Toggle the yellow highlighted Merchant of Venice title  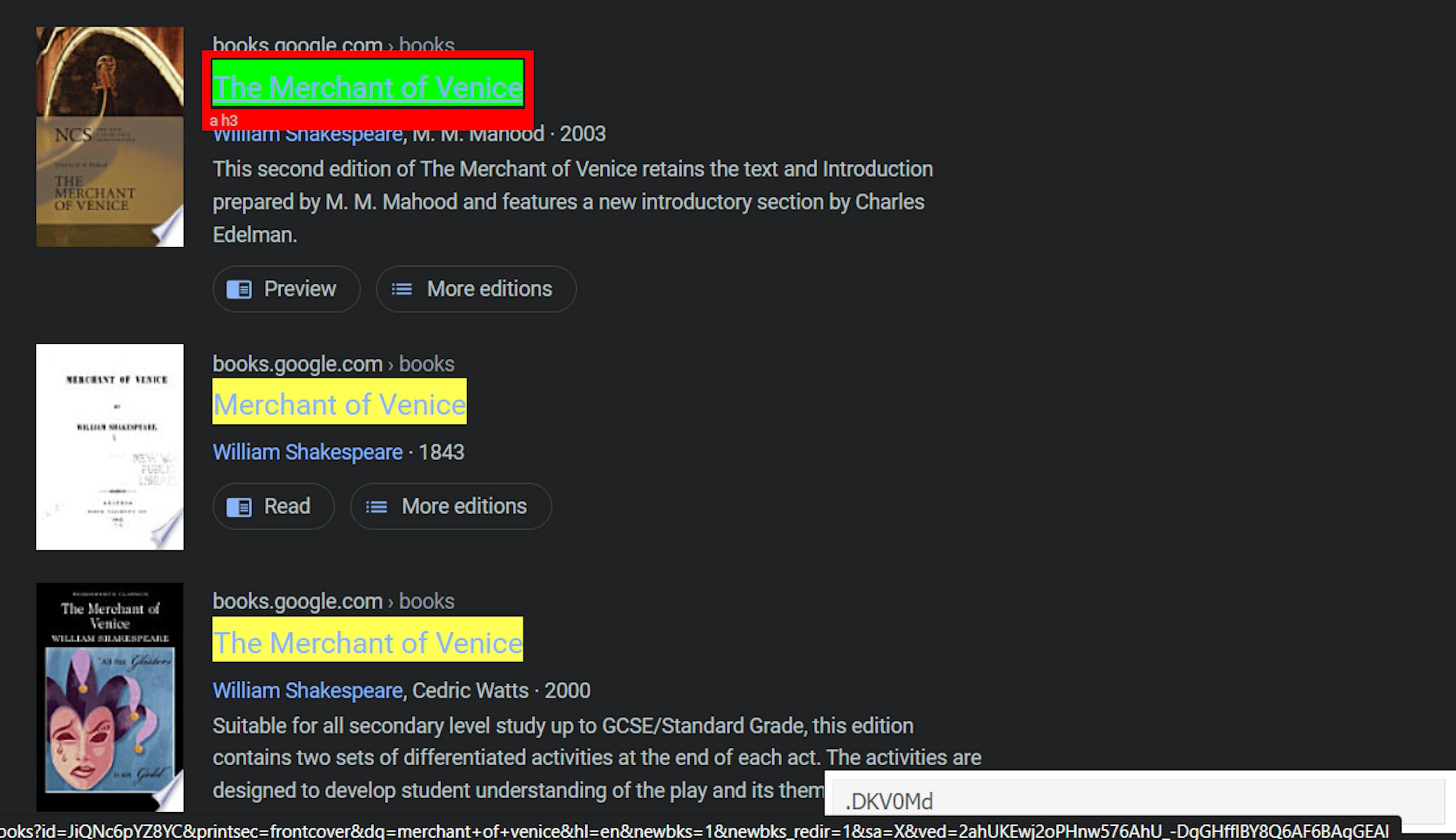pyautogui.click(x=340, y=405)
